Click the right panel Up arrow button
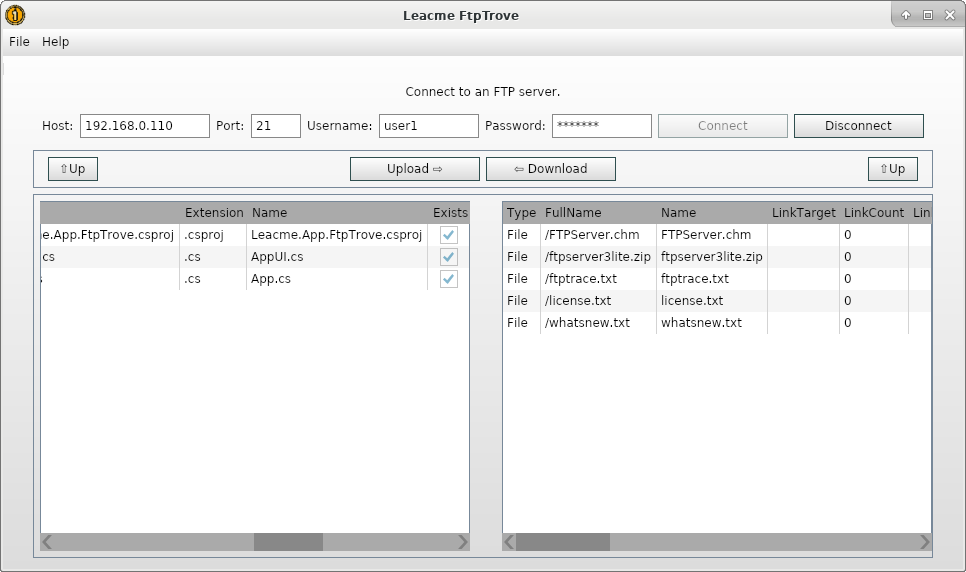This screenshot has width=966, height=572. (892, 169)
